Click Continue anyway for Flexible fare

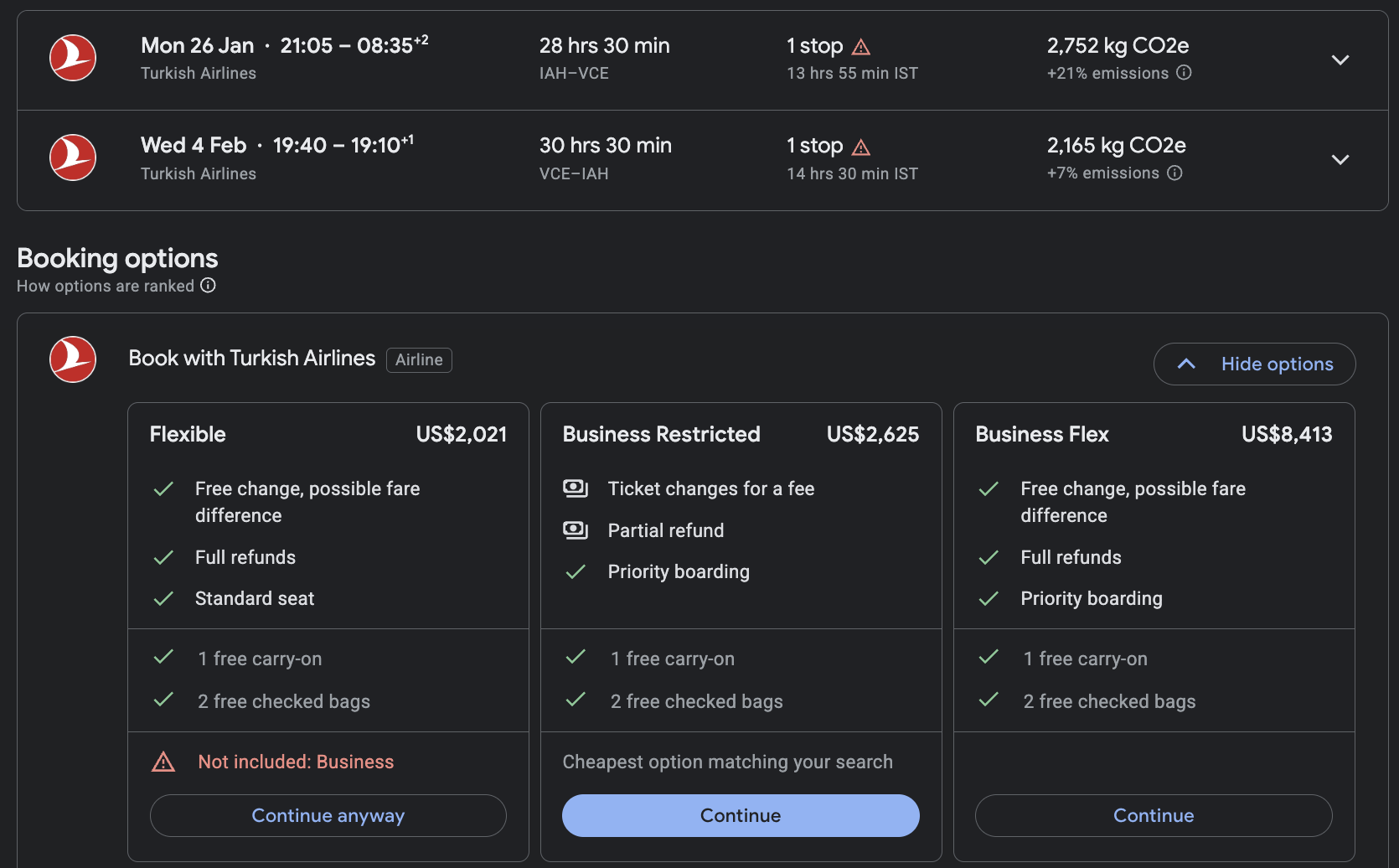328,815
